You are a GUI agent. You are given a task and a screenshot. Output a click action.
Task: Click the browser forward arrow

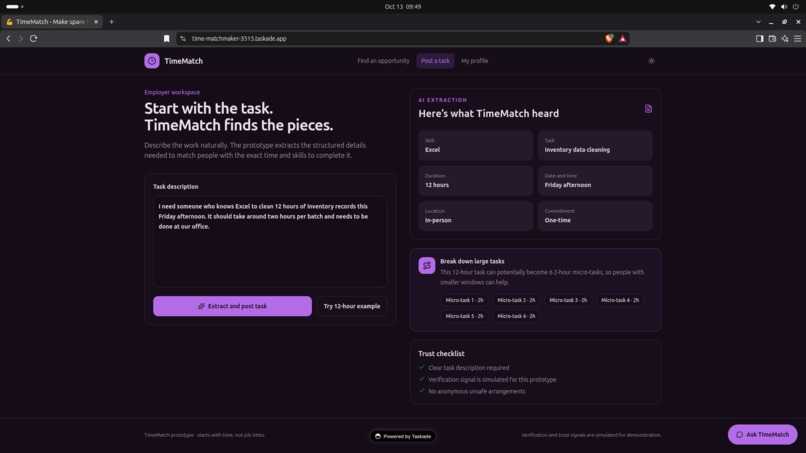pyautogui.click(x=21, y=39)
